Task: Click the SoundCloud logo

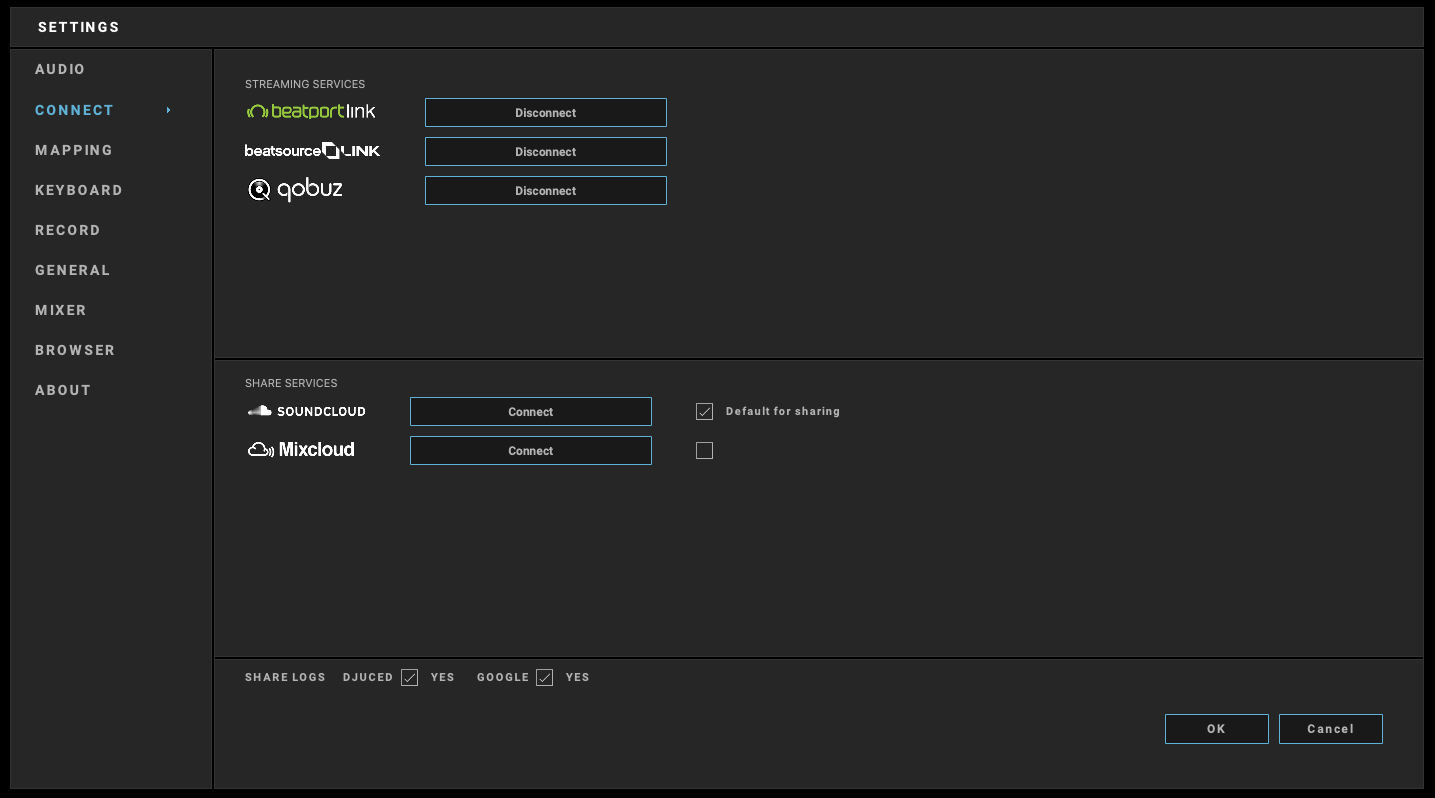Action: tap(307, 411)
